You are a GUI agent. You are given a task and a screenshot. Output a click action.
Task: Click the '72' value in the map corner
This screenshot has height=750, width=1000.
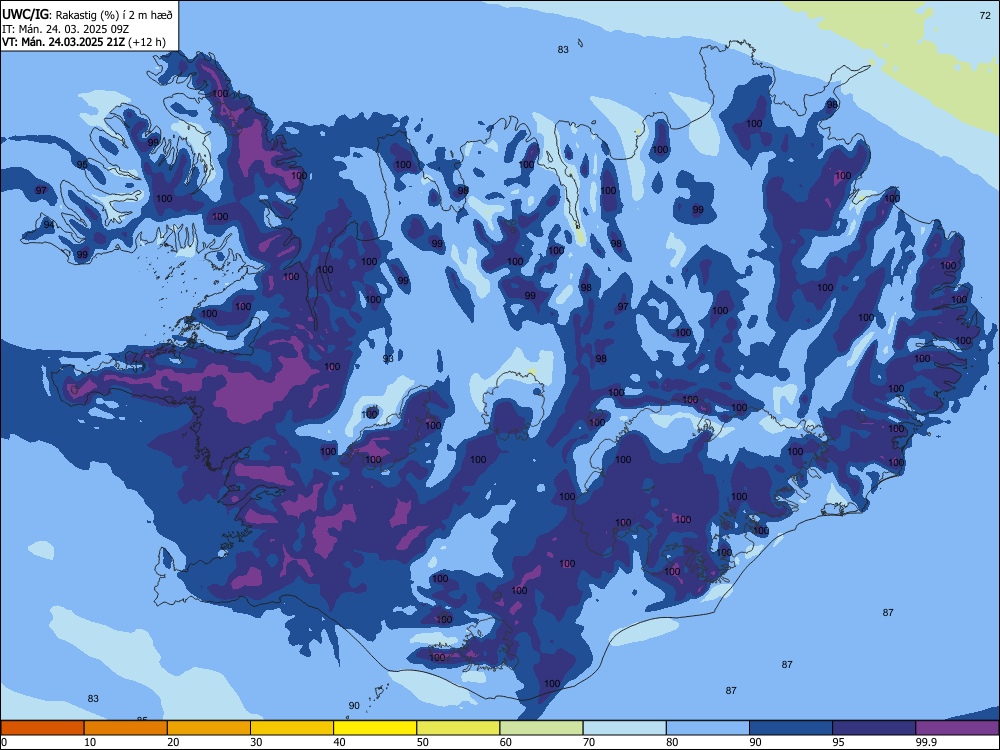point(985,15)
